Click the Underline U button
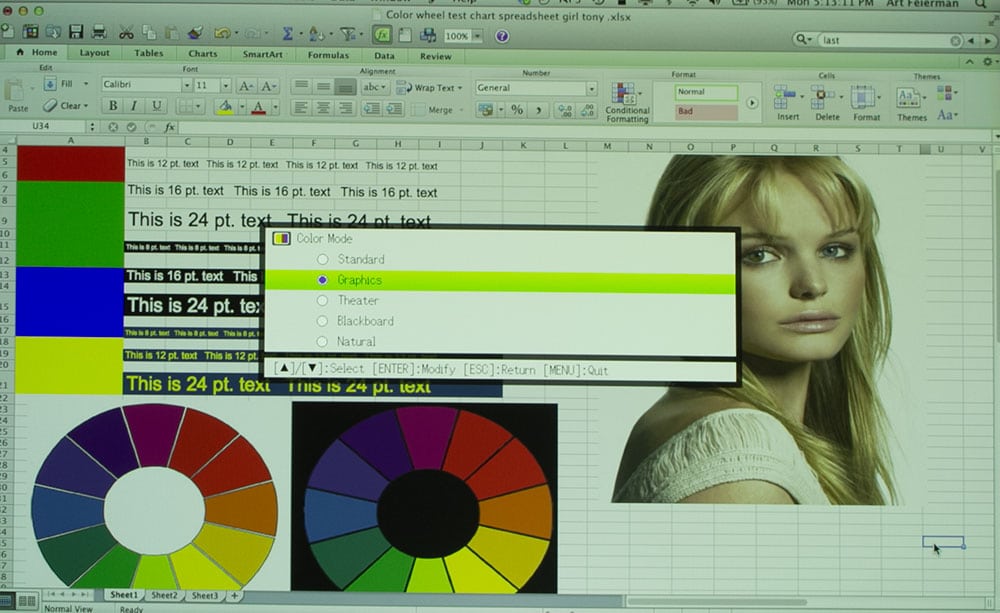Image resolution: width=1000 pixels, height=613 pixels. 156,105
